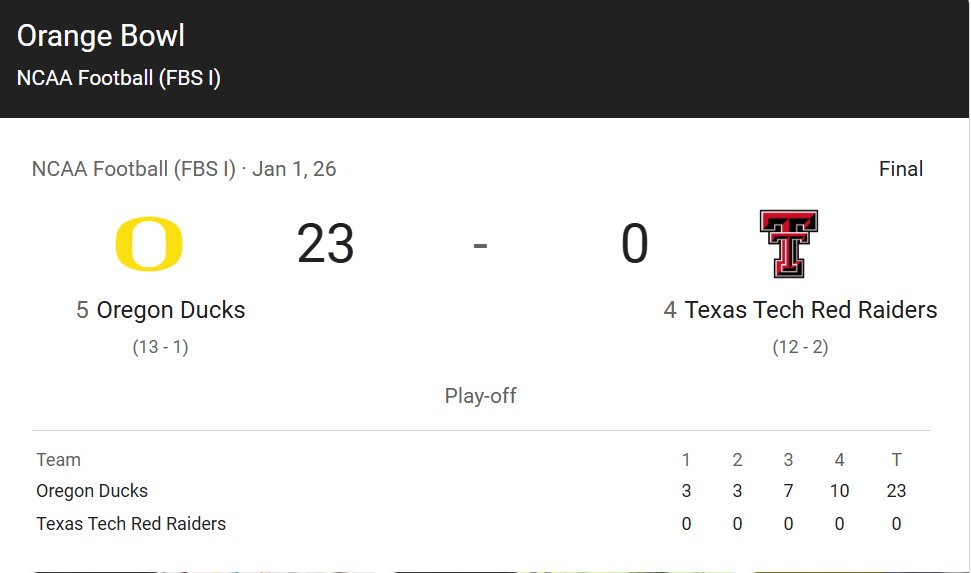
Task: Select the Orange Bowl header title
Action: tap(100, 36)
